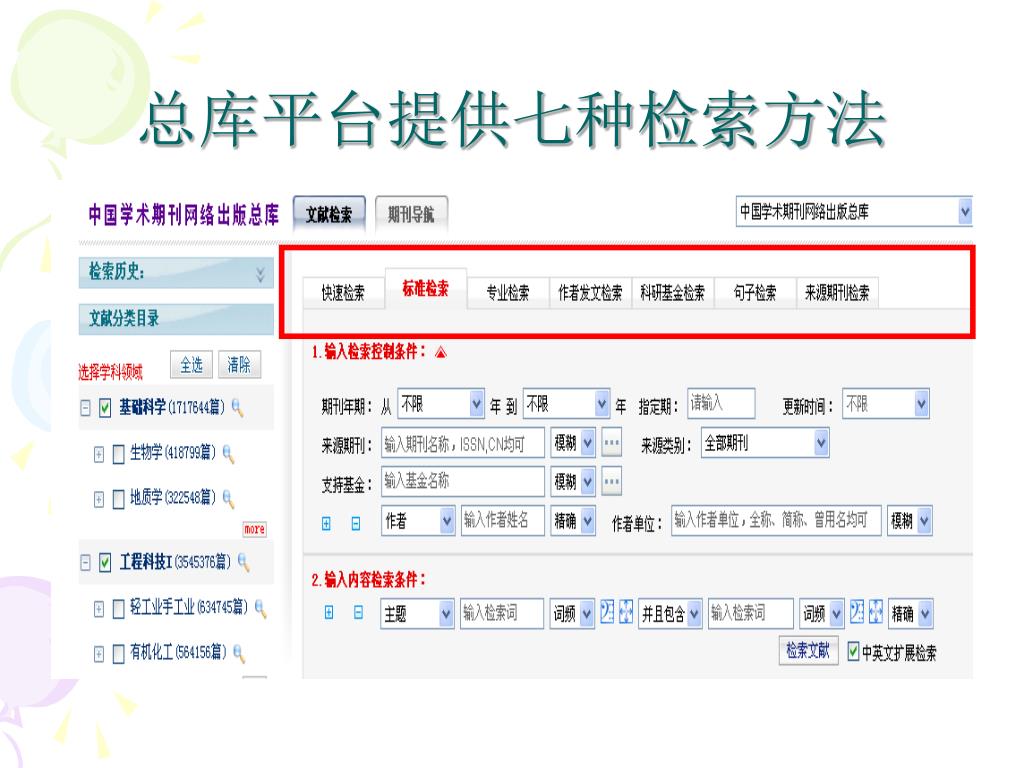1024x768 pixels.
Task: Switch to the 句子检索 tab
Action: click(x=755, y=293)
